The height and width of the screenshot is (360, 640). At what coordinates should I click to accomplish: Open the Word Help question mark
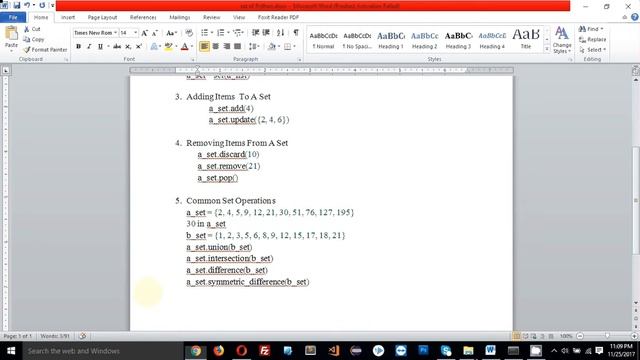(635, 17)
